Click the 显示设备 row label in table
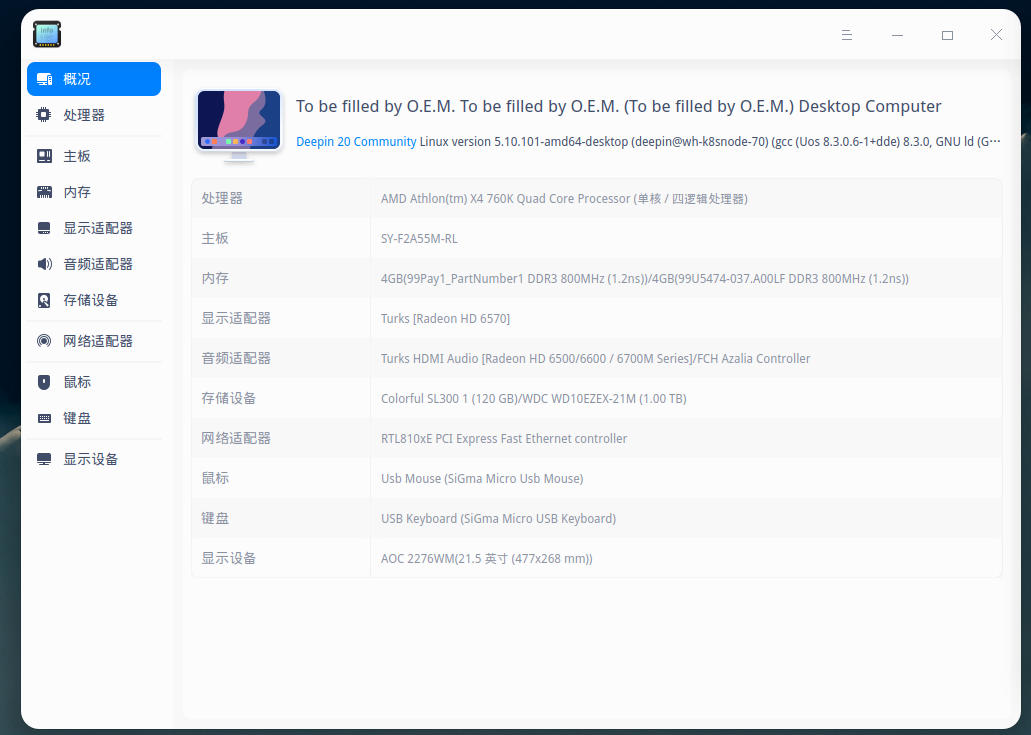The height and width of the screenshot is (735, 1031). click(x=229, y=559)
